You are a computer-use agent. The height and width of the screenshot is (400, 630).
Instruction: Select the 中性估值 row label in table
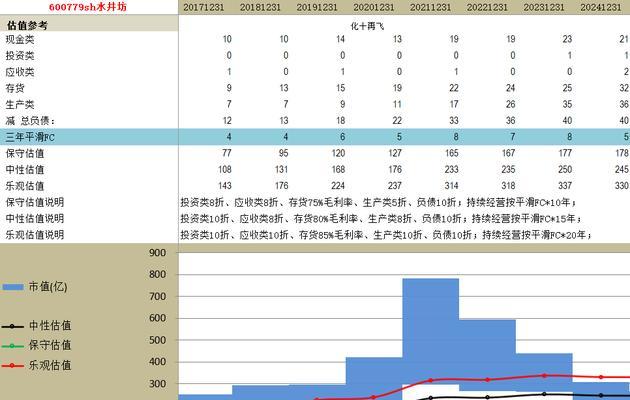point(25,169)
